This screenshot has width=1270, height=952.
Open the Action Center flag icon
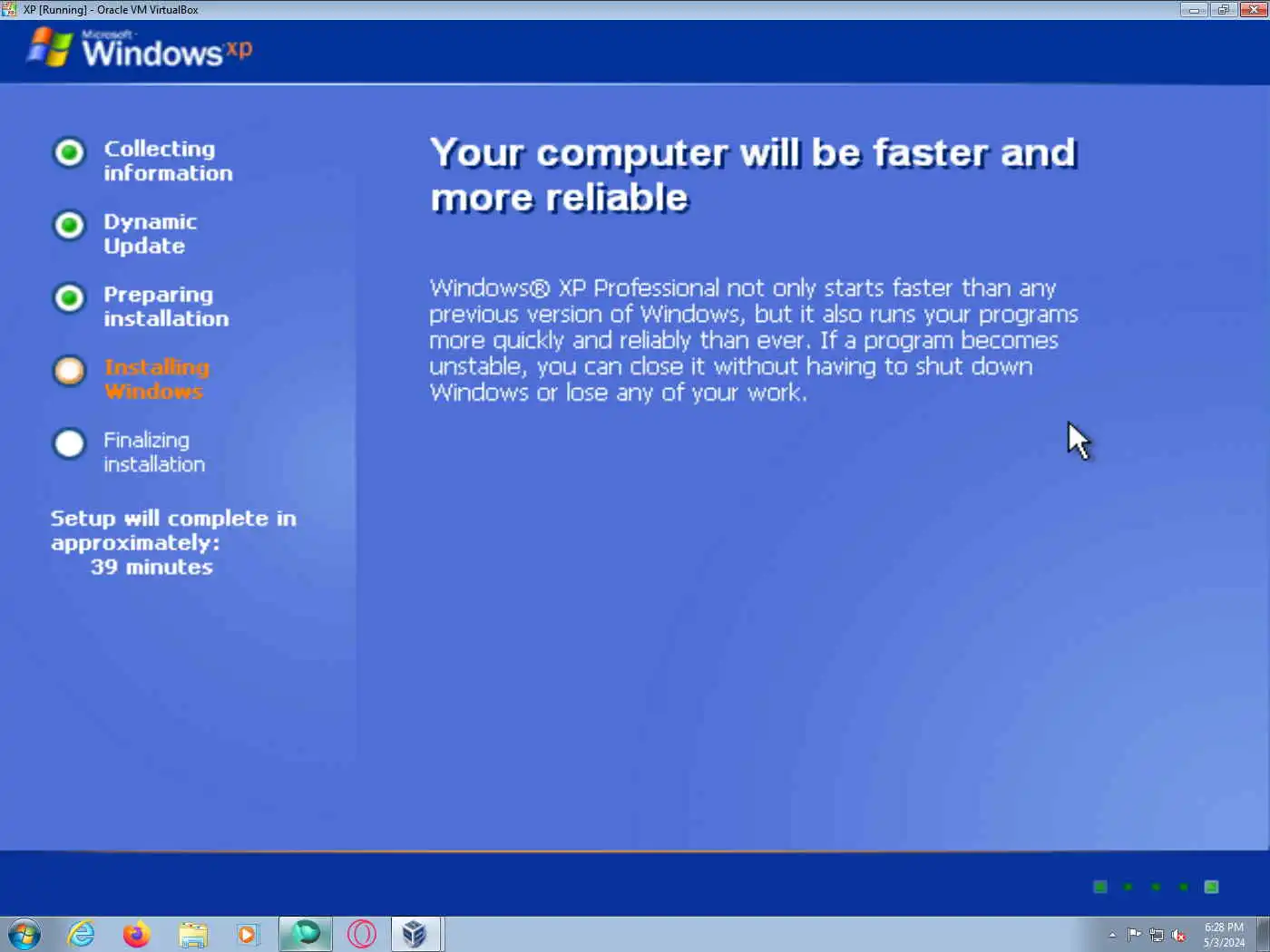coord(1134,935)
